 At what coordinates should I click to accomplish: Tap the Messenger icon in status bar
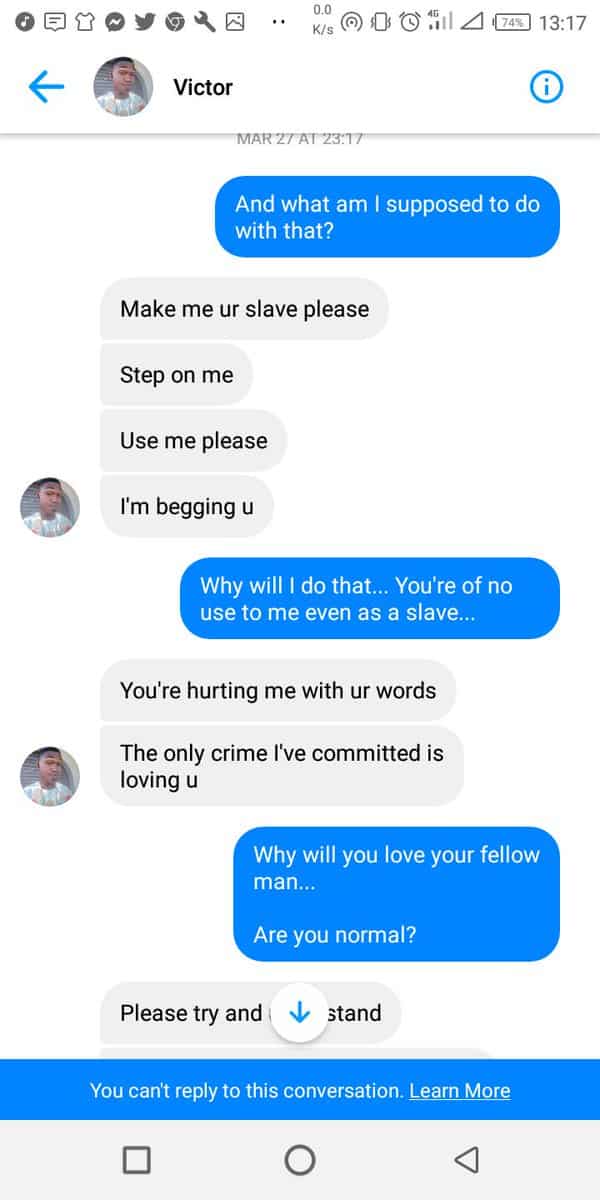point(114,21)
